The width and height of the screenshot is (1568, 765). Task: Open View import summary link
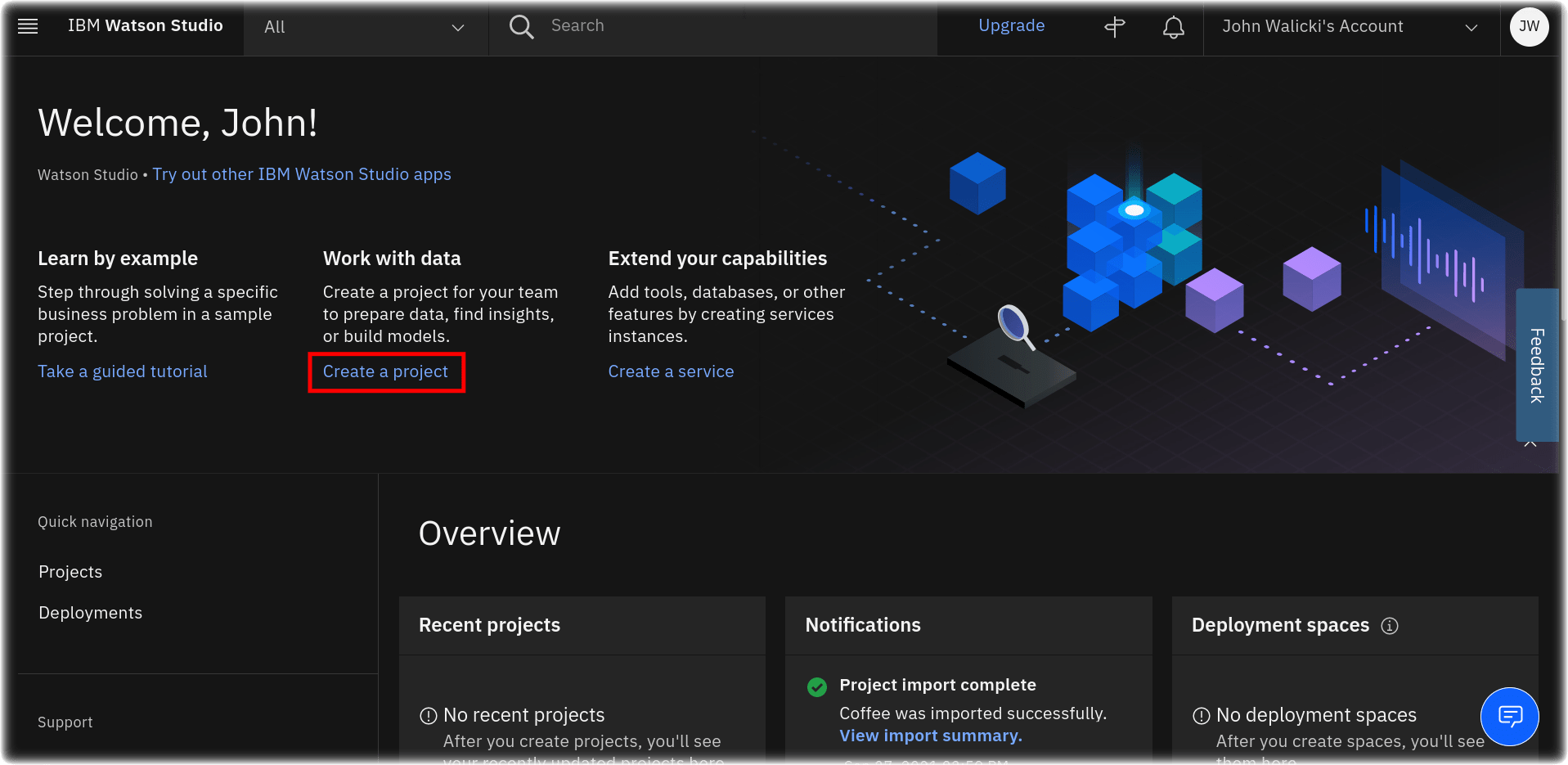coord(931,736)
